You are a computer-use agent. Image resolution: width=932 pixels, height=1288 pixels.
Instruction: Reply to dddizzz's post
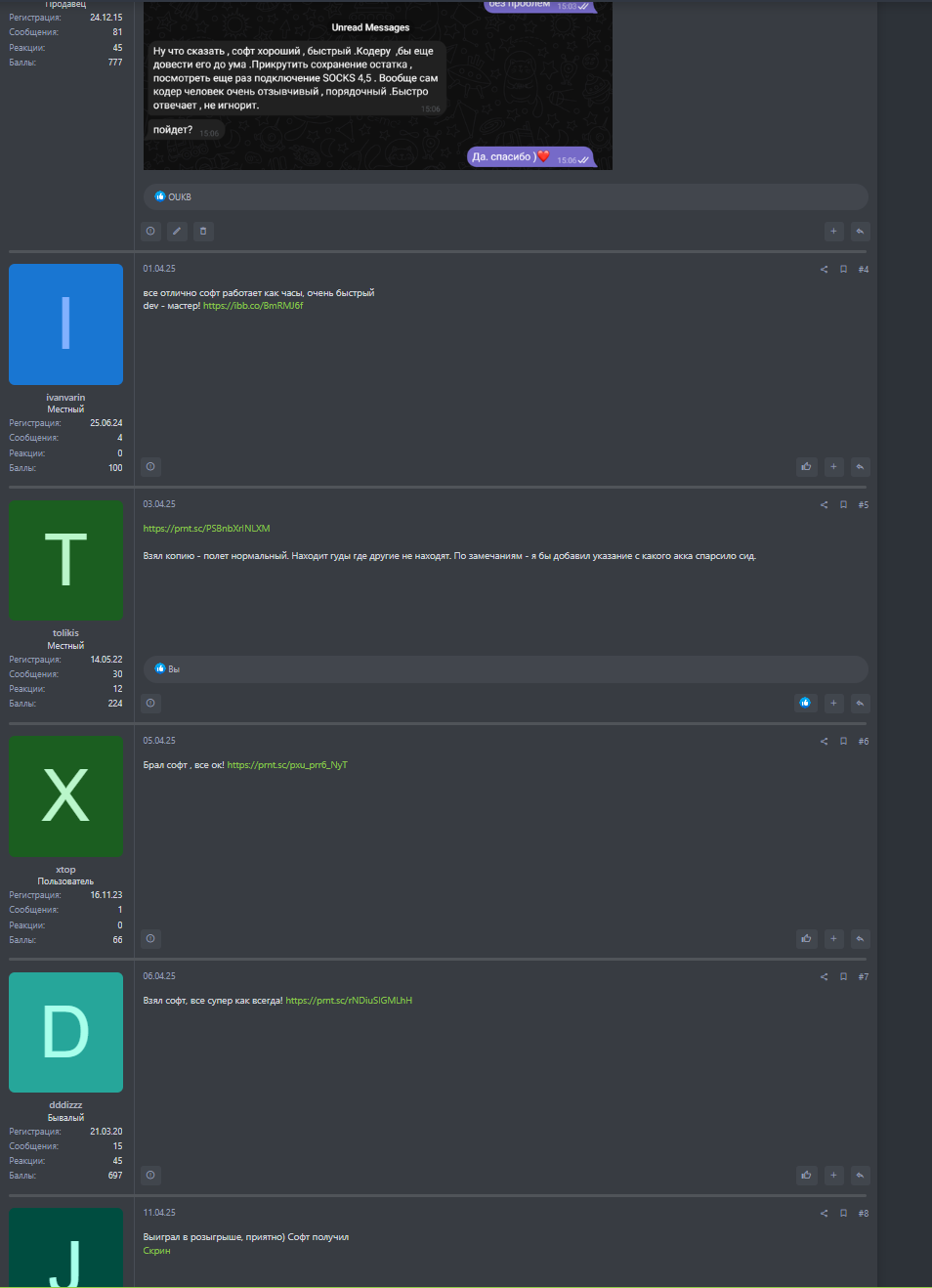[860, 1176]
